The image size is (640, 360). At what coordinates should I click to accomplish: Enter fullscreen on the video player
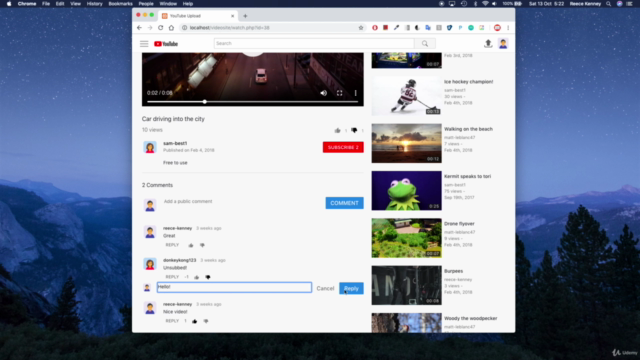click(340, 93)
